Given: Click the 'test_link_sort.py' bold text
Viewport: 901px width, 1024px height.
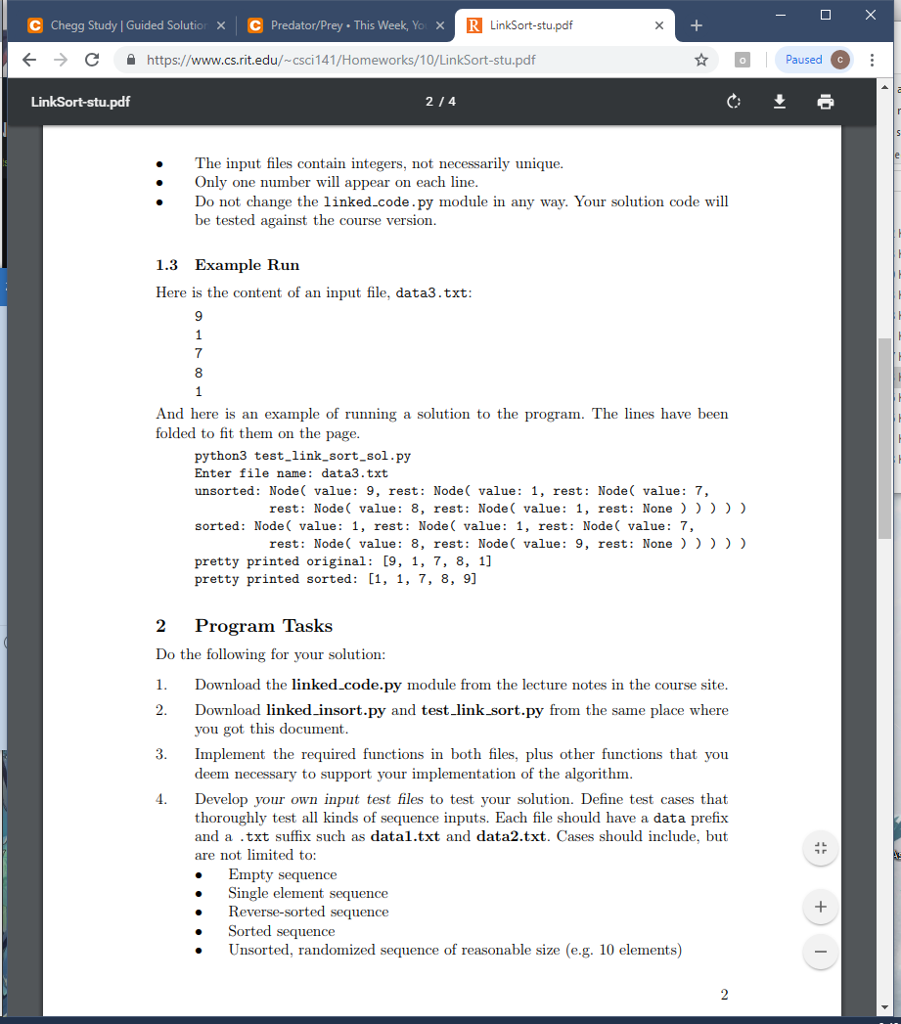Looking at the screenshot, I should point(482,711).
